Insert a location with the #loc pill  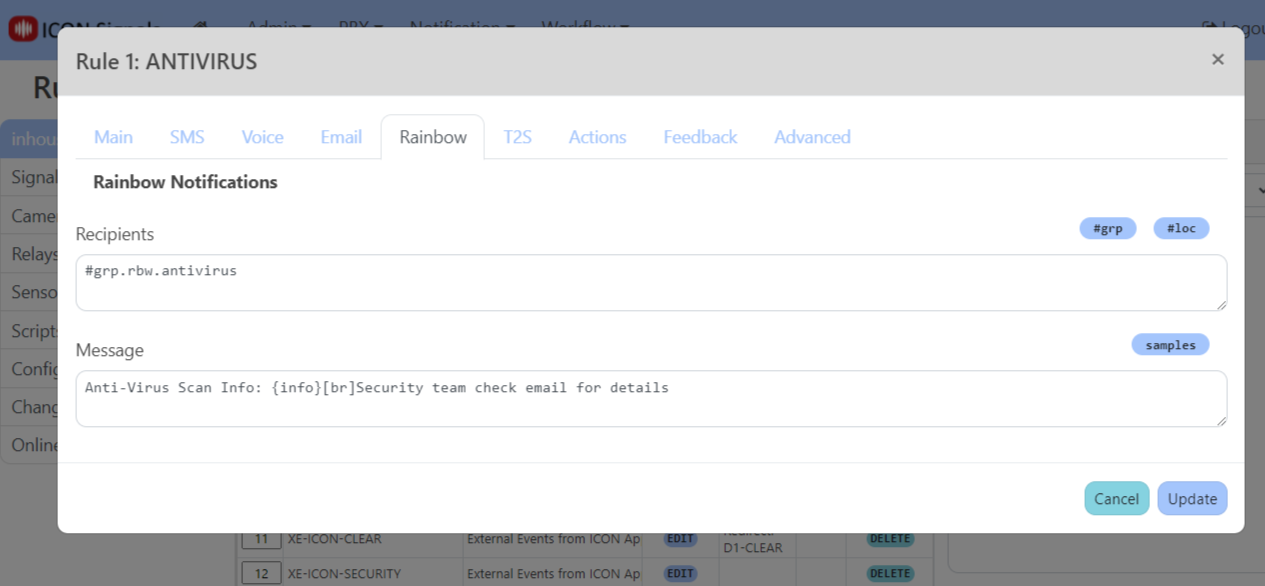coord(1181,228)
